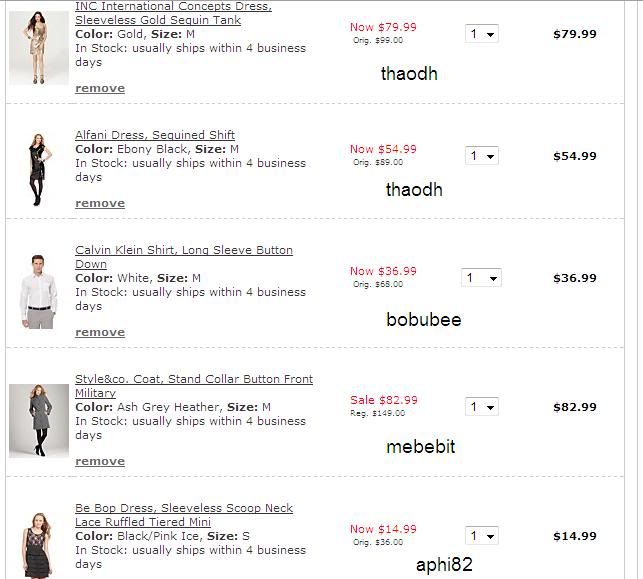Open Be Bop Dress, Sleeveless Scoop Neck link
The height and width of the screenshot is (579, 643).
point(184,508)
